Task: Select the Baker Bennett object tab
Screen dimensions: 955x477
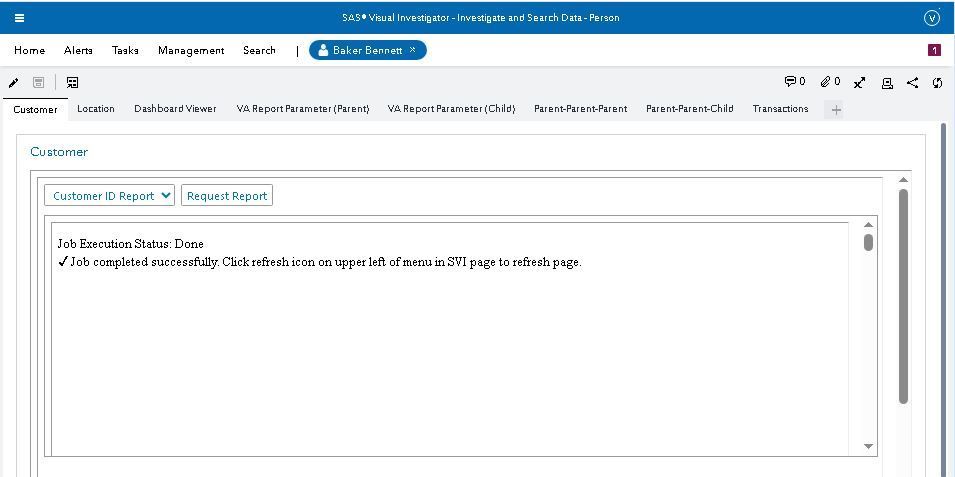Action: 367,50
